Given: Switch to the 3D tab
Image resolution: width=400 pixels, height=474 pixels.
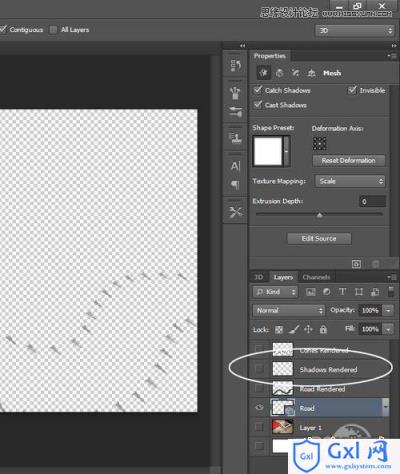Looking at the screenshot, I should [x=259, y=277].
